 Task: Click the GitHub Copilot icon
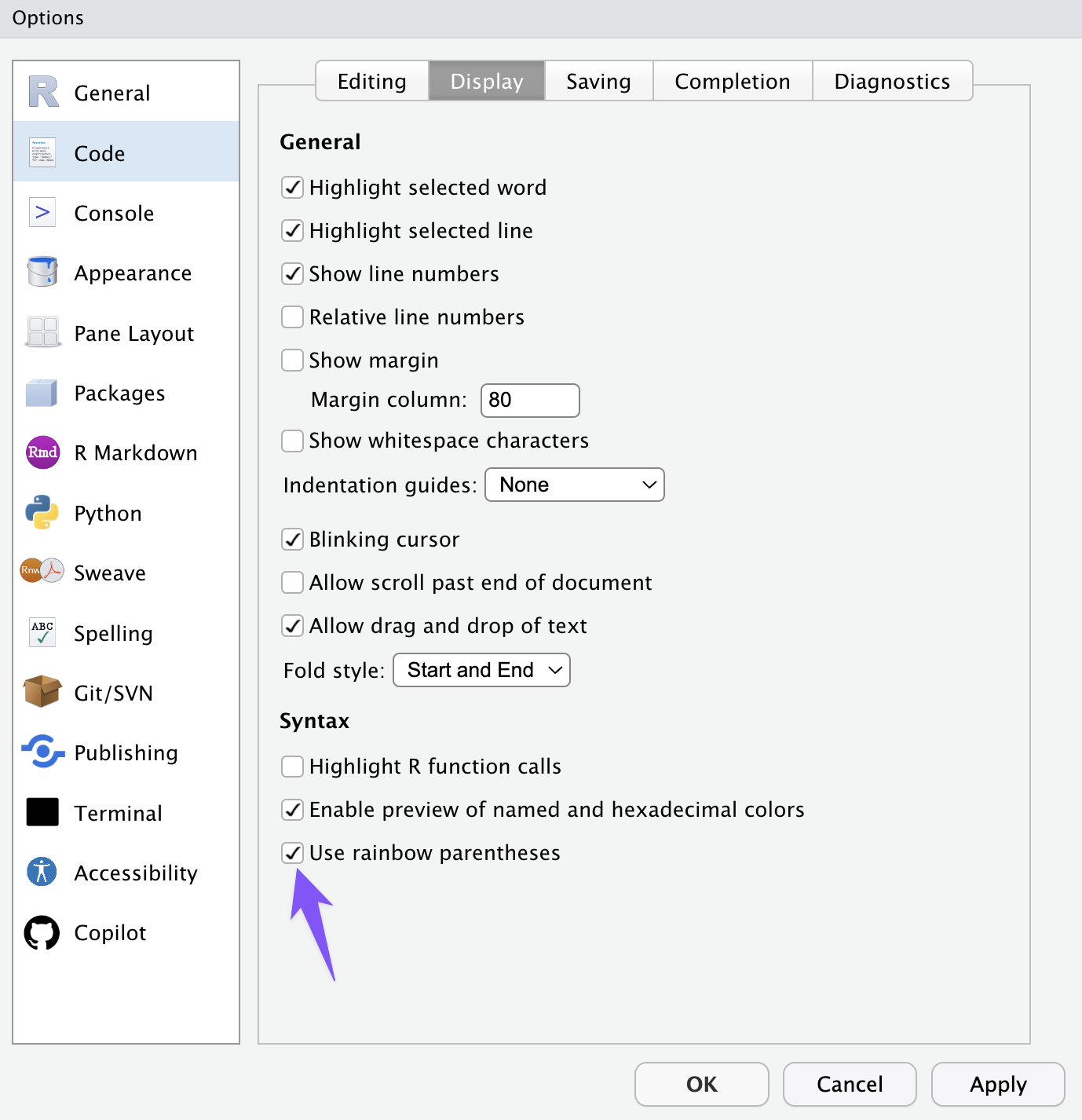tap(42, 932)
